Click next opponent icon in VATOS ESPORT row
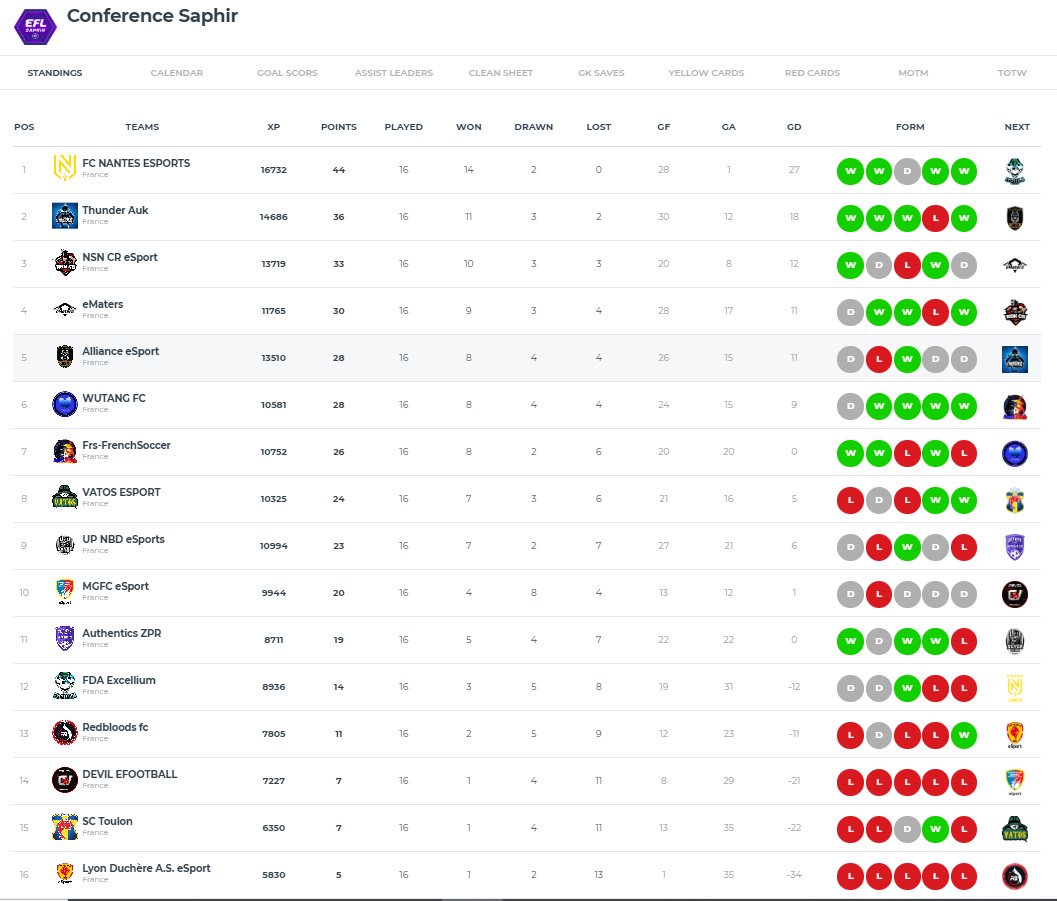The width and height of the screenshot is (1057, 901). point(1015,501)
